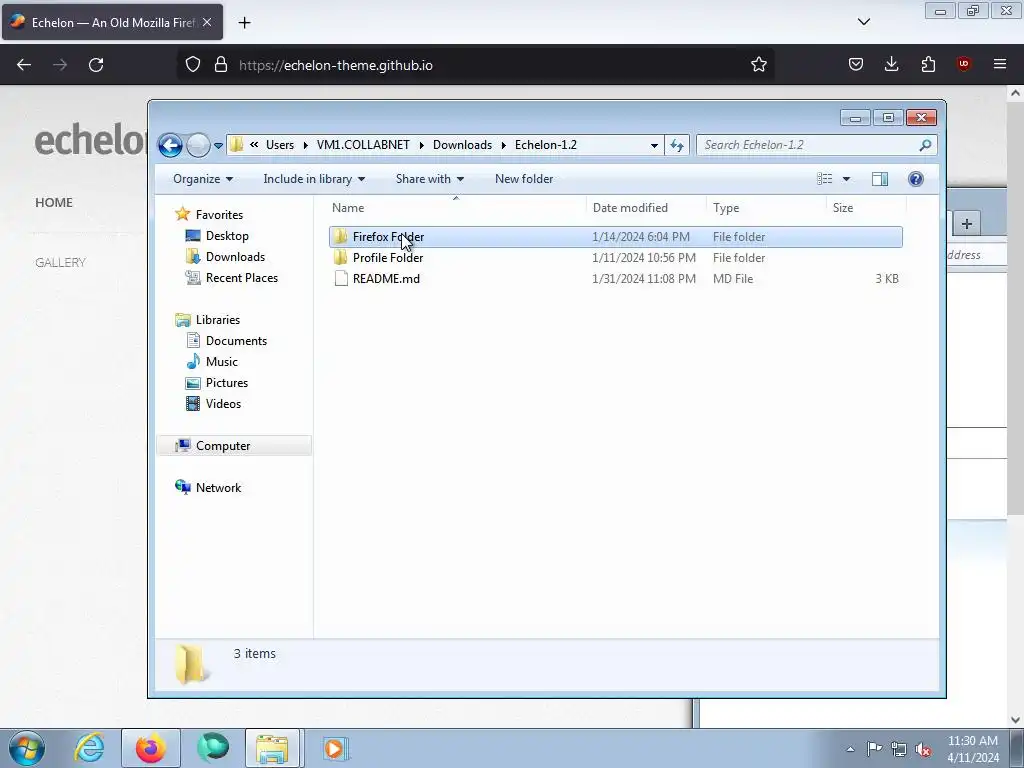Image resolution: width=1024 pixels, height=768 pixels.
Task: Open Pictures library
Action: coord(227,383)
